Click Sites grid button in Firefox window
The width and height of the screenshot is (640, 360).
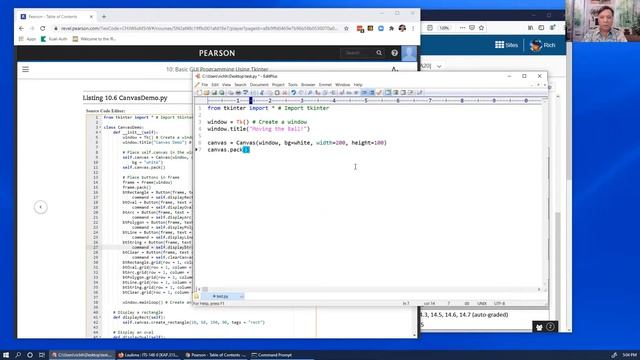tap(507, 45)
